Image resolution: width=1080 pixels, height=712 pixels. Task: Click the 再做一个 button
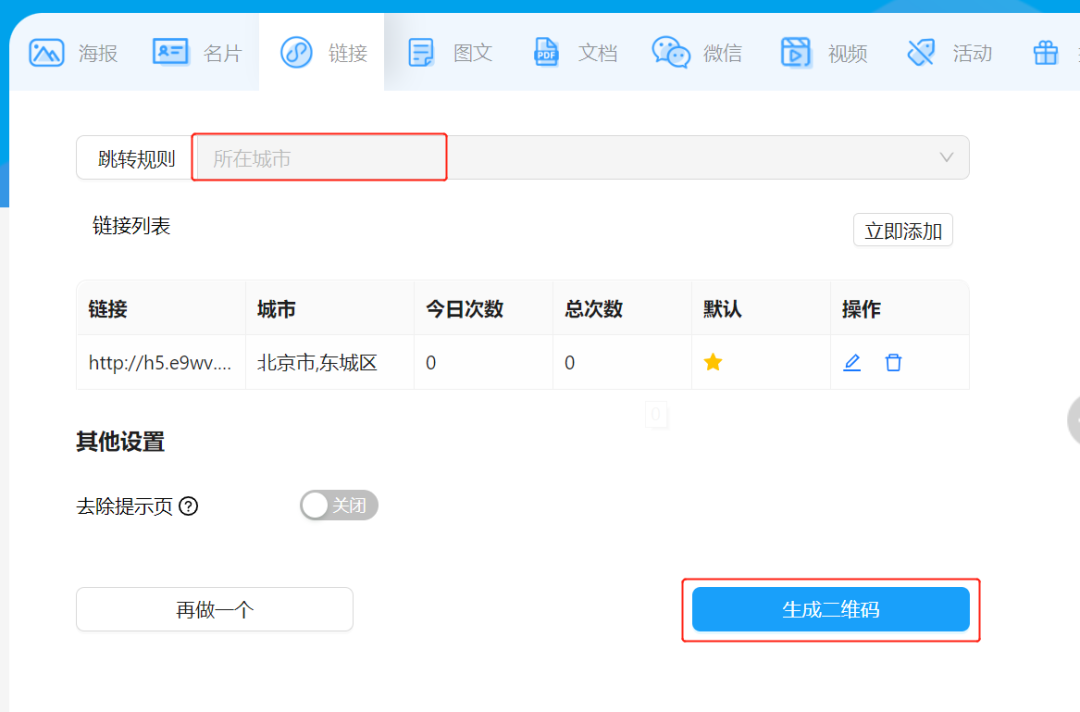[214, 609]
